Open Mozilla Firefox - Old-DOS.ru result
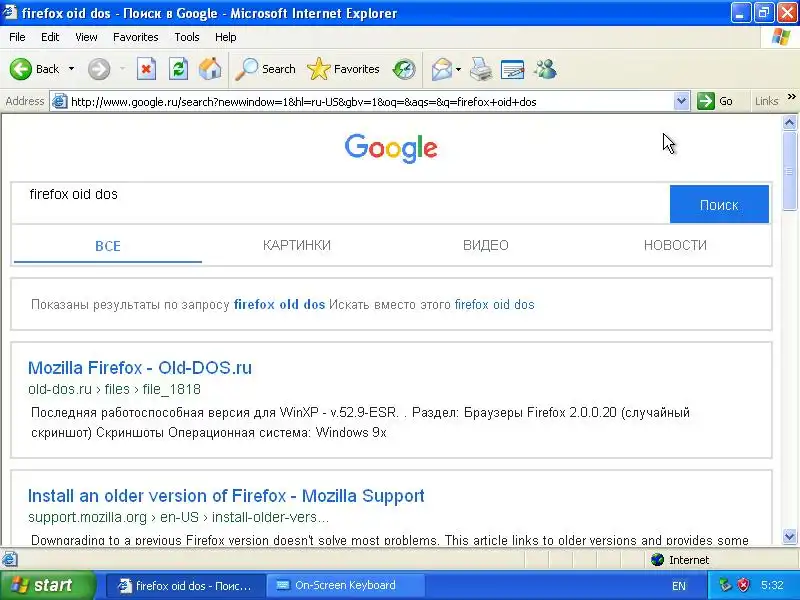Screen dimensions: 800x600 pyautogui.click(x=140, y=368)
